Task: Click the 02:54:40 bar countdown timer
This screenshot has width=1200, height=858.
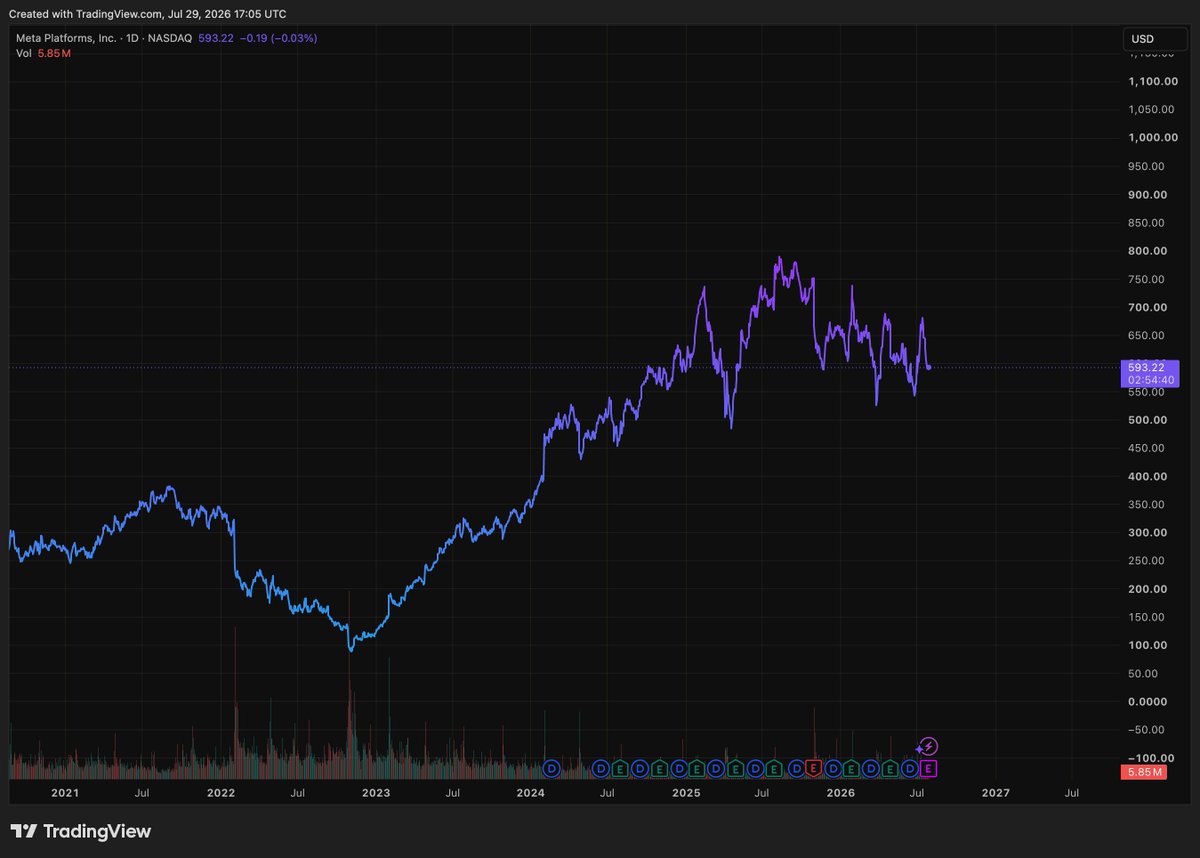Action: coord(1151,380)
